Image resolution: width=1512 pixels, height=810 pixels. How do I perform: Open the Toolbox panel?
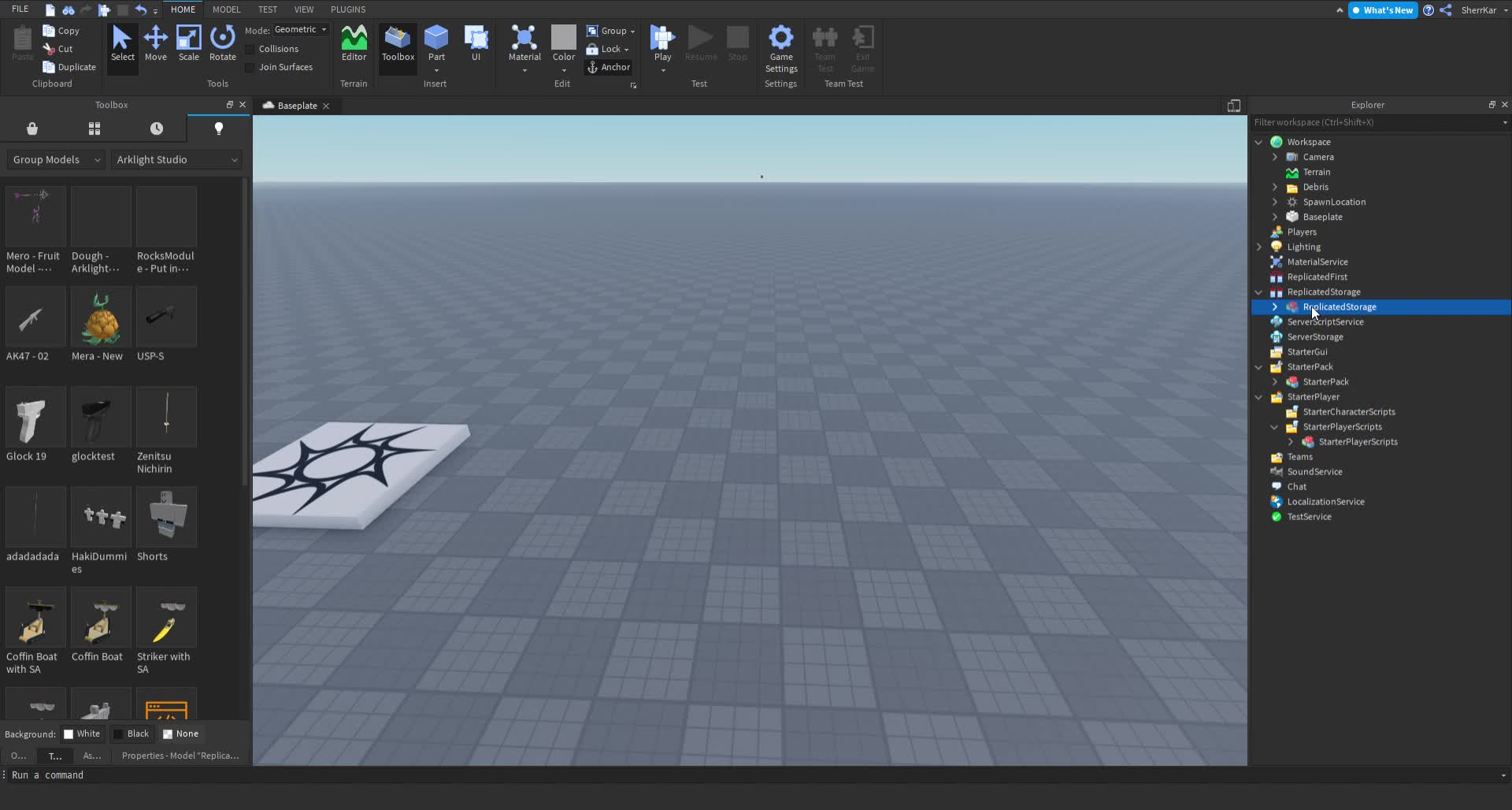(397, 45)
